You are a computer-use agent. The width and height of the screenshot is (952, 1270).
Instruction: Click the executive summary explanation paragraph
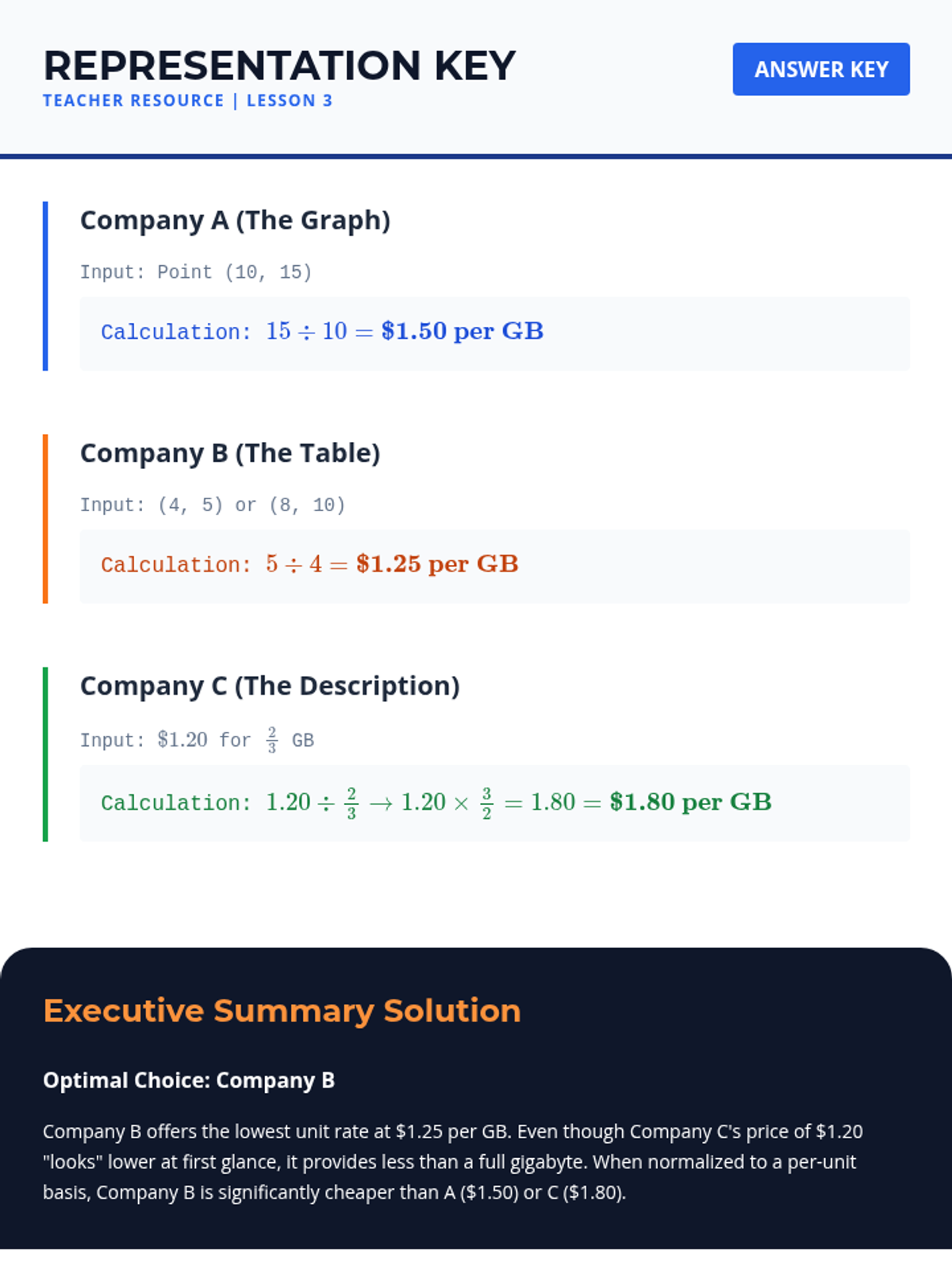452,1162
